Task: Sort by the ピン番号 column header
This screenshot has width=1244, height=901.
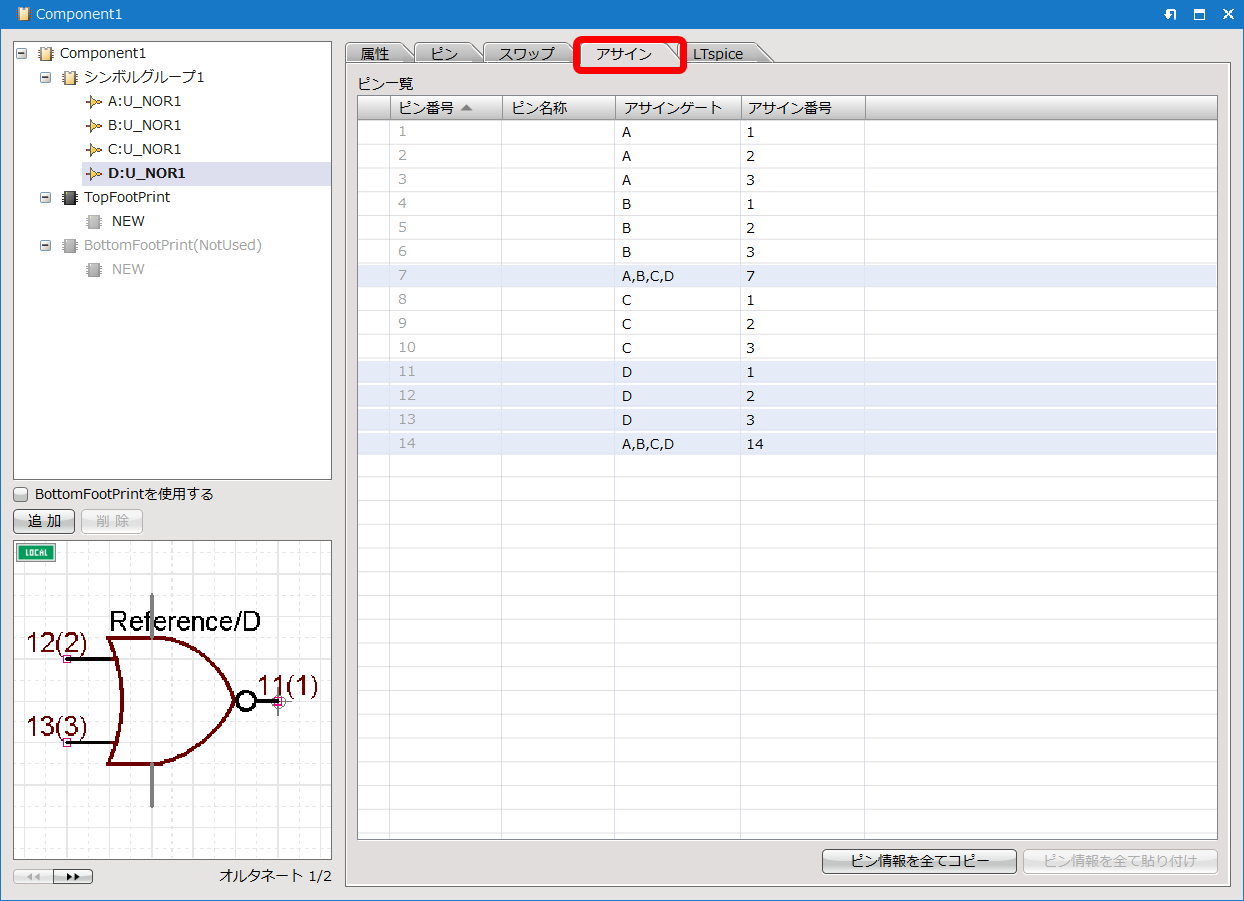Action: point(435,108)
